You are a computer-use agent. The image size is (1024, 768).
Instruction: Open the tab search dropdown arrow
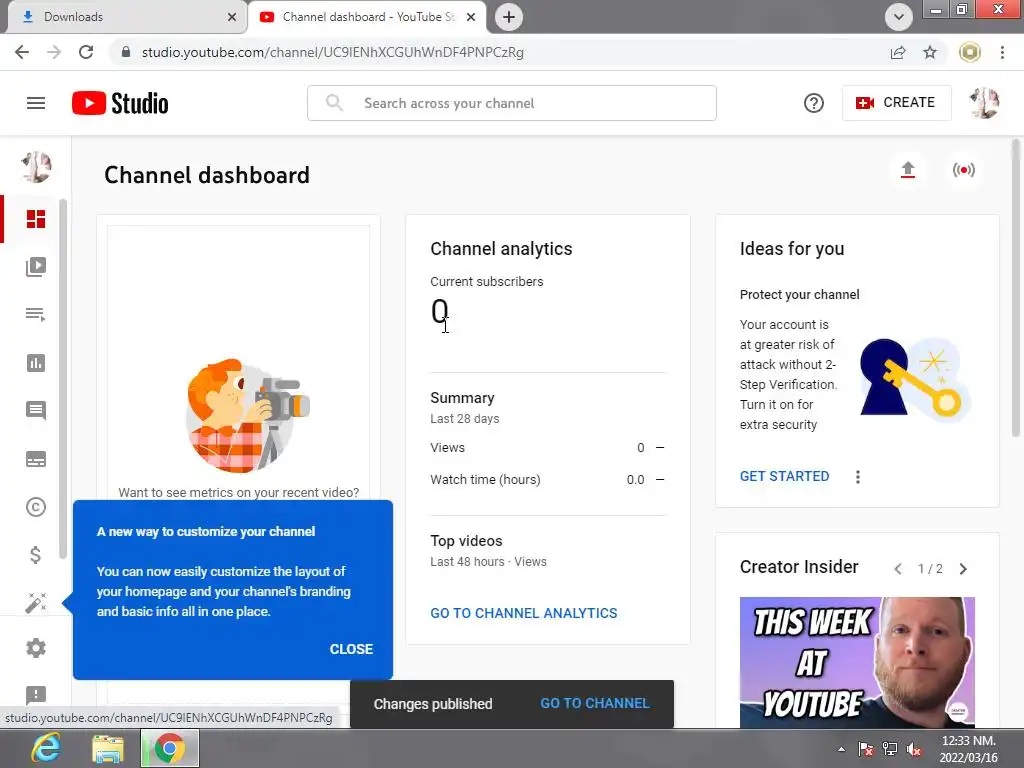[899, 17]
